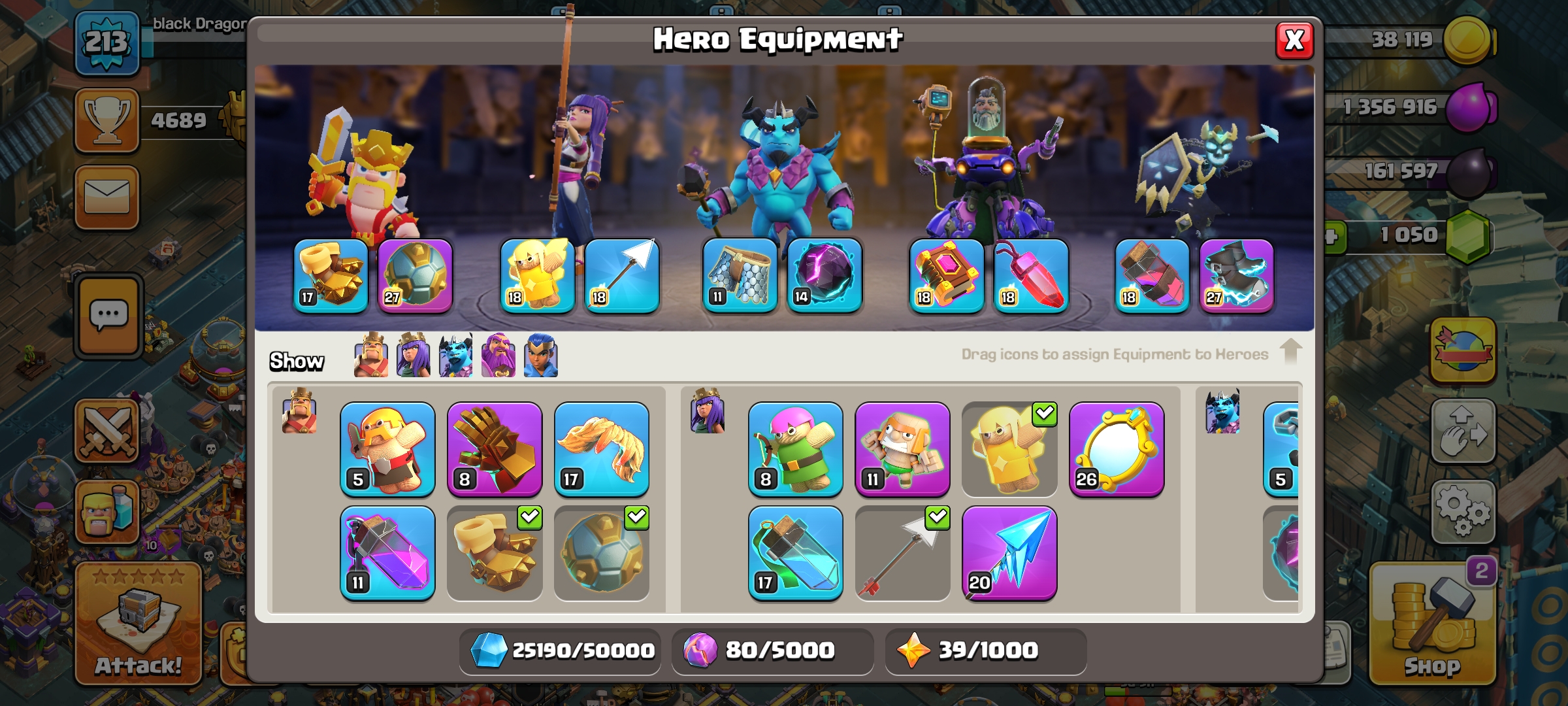Open the Barbarian King level 17 boots slot
The image size is (1568, 706).
pyautogui.click(x=331, y=276)
